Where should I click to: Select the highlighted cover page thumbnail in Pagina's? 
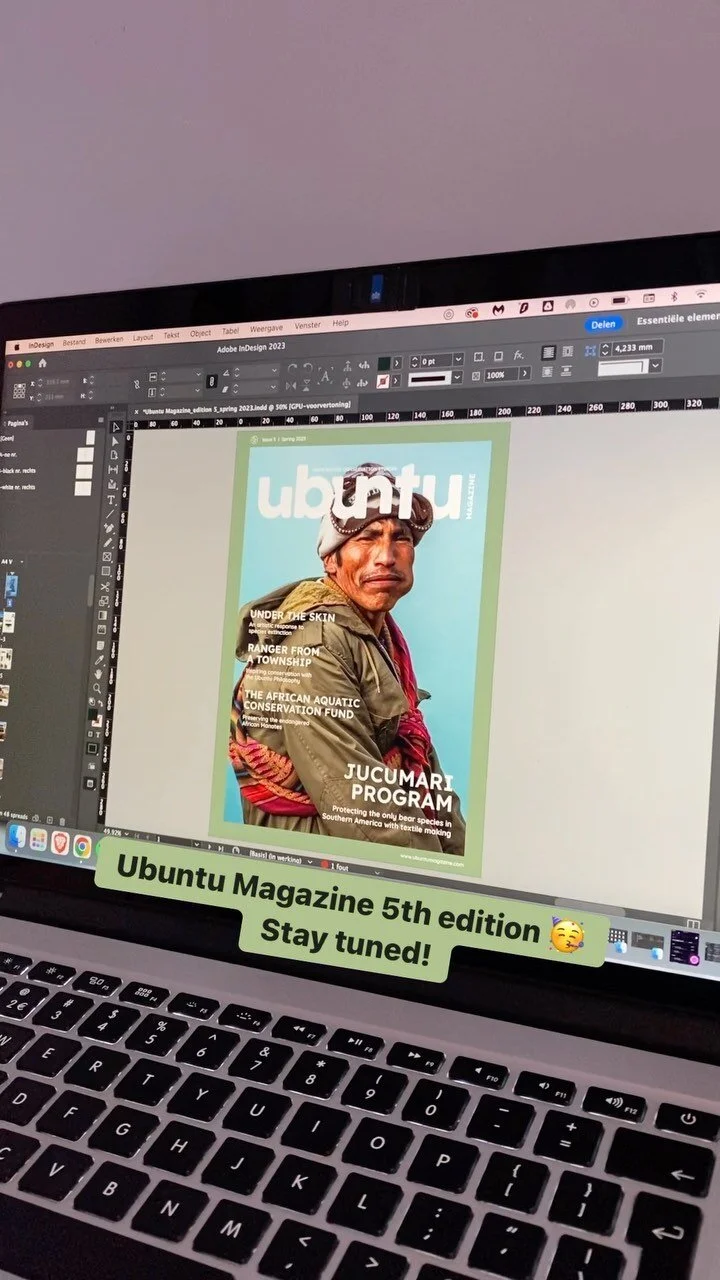tap(11, 586)
